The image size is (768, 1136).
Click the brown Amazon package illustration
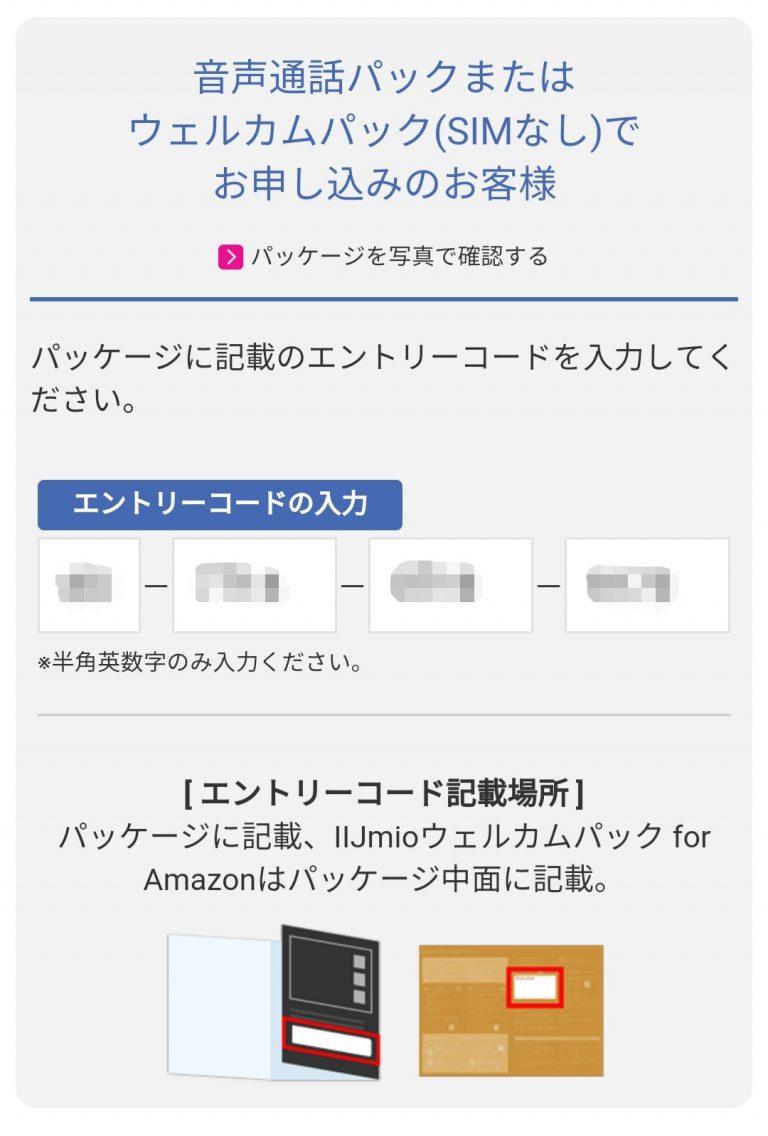(511, 1010)
